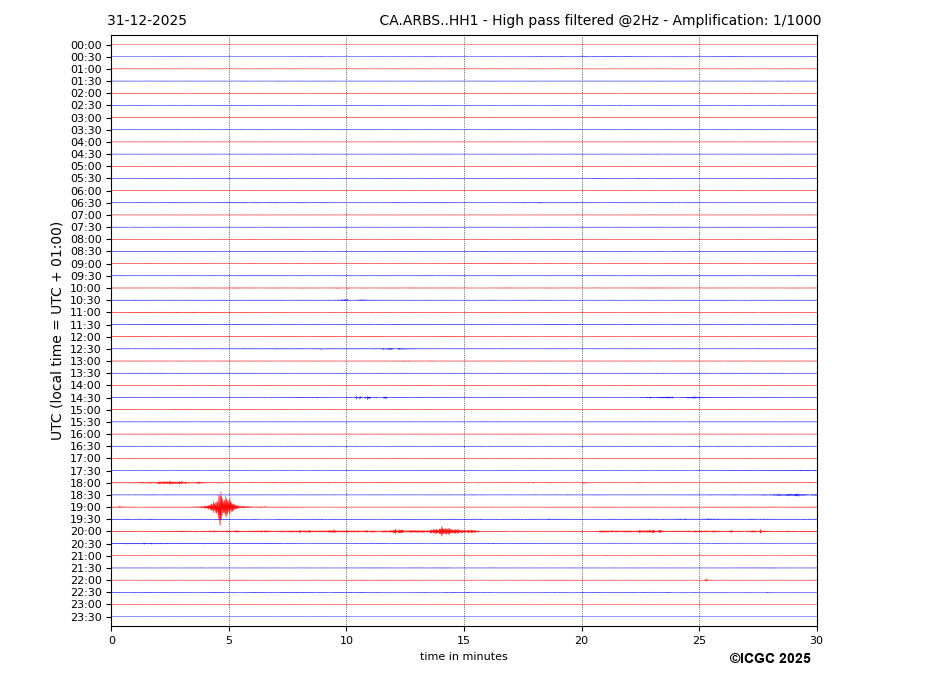Click the blue signal near 12 minutes on 12:30 trace
The width and height of the screenshot is (927, 696).
(393, 349)
